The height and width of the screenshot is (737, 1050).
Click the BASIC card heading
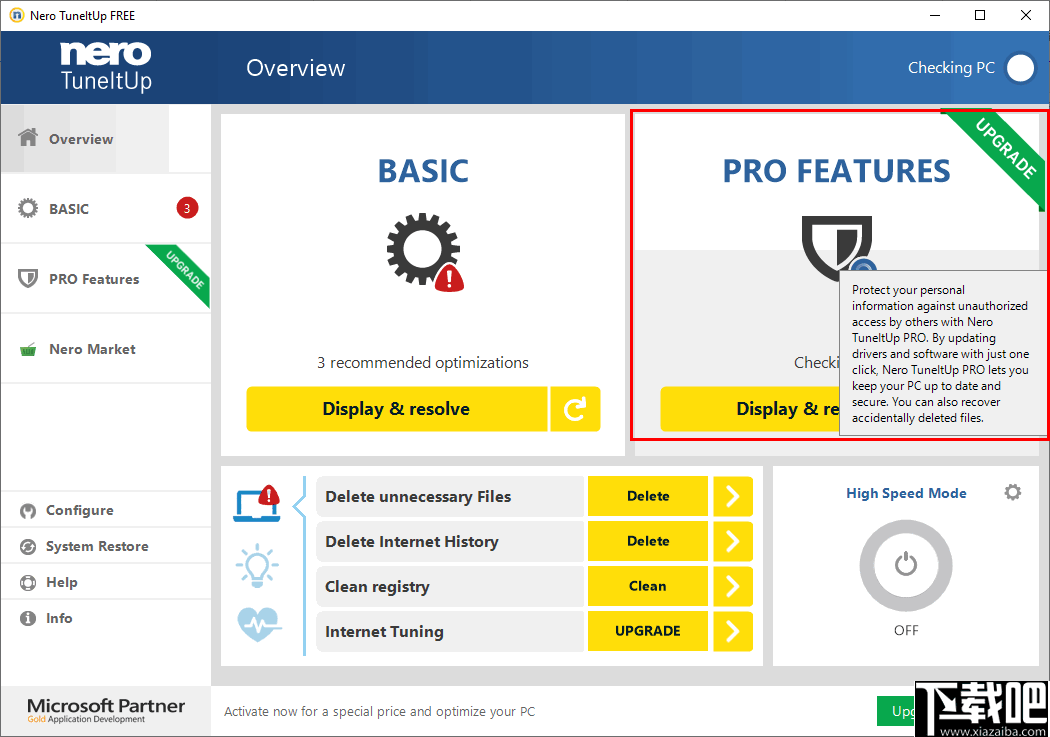423,171
